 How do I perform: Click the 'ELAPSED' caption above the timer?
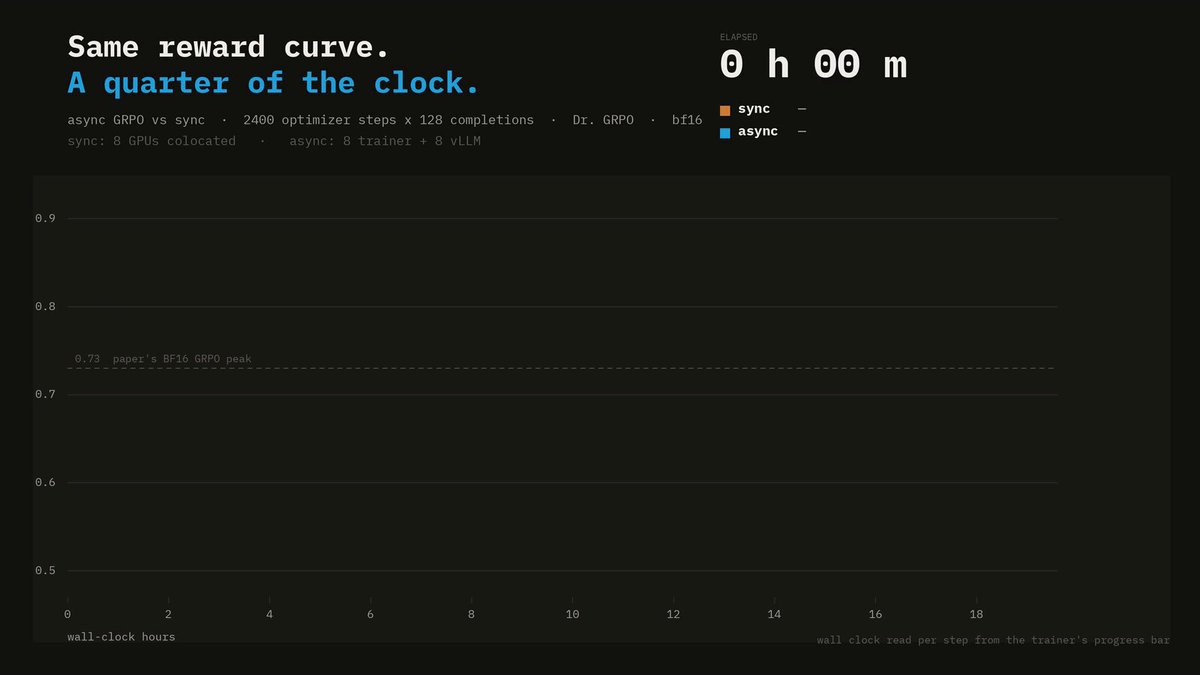pyautogui.click(x=739, y=37)
